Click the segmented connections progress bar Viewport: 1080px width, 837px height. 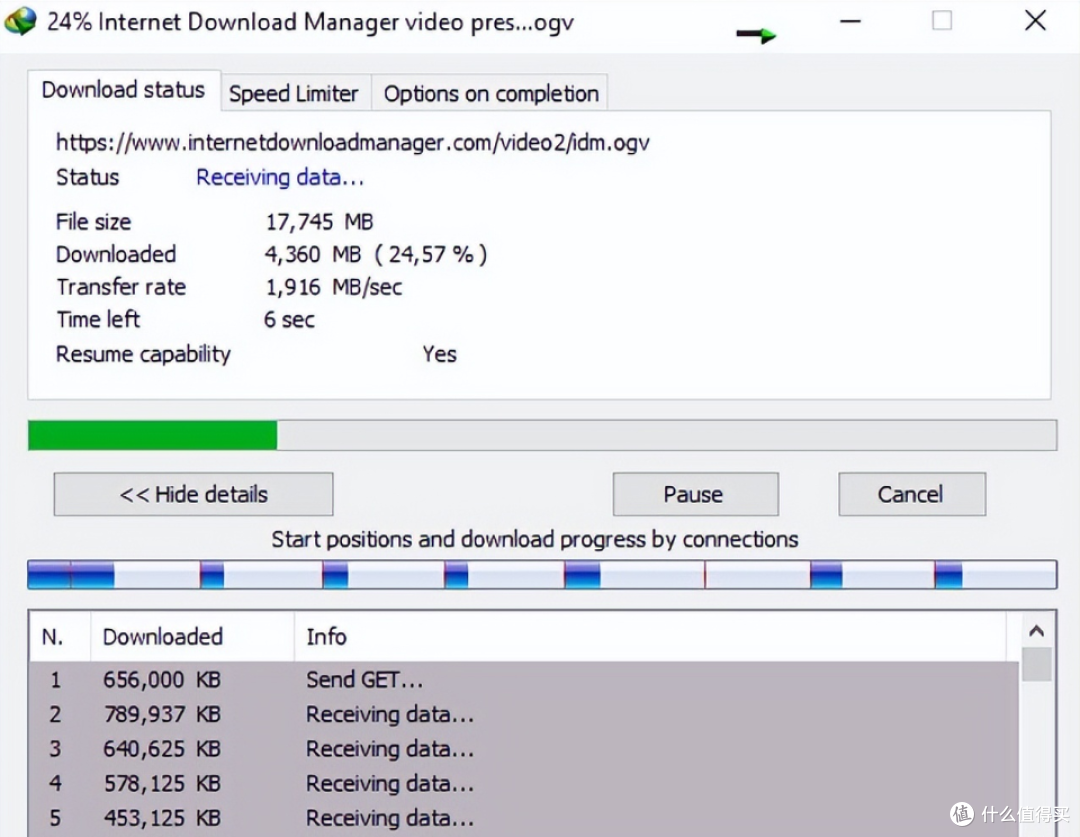coord(541,575)
